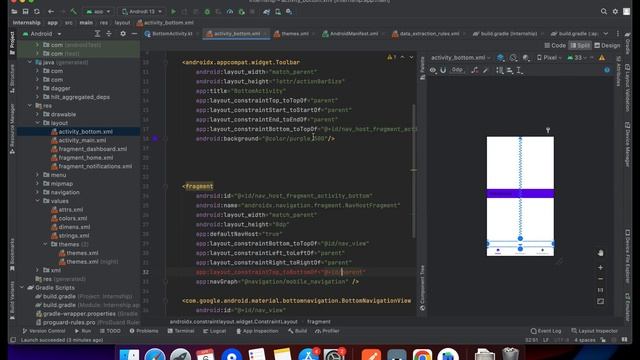Image resolution: width=640 pixels, height=360 pixels.
Task: Click the Open folder toolbar icon
Action: pos(14,12)
